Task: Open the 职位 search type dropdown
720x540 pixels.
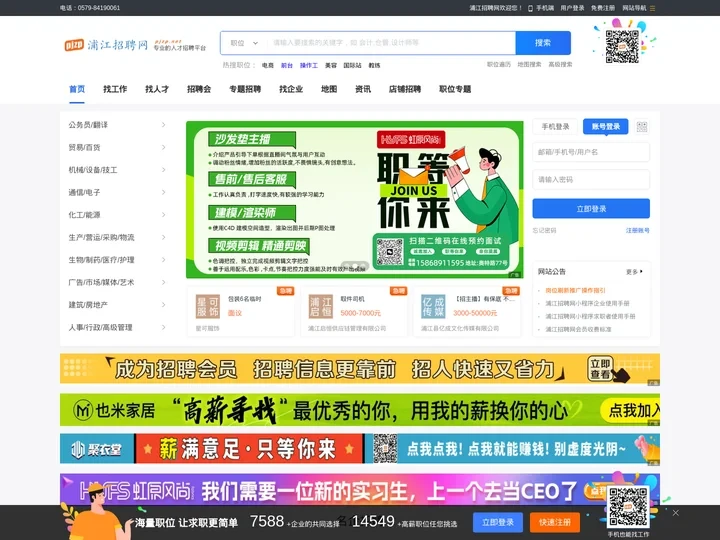Action: (244, 43)
